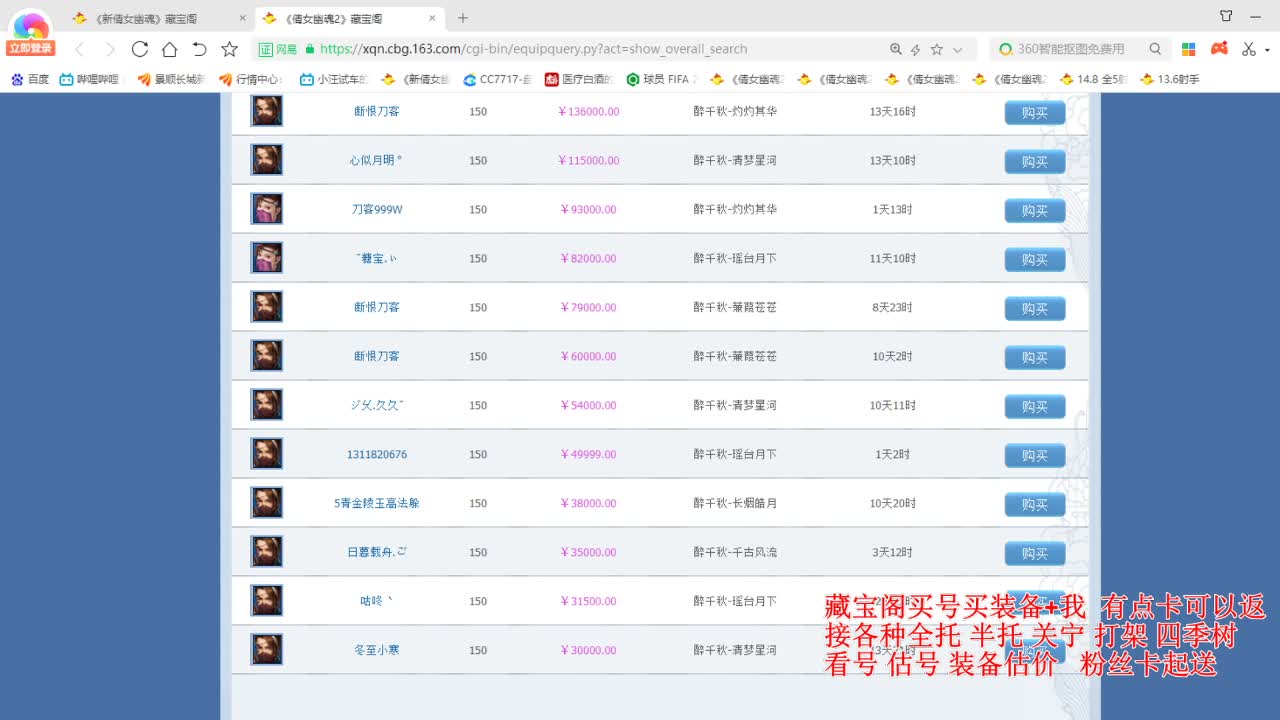This screenshot has width=1280, height=720.
Task: Open the dropdown next to the bookmark star
Action: [x=956, y=48]
